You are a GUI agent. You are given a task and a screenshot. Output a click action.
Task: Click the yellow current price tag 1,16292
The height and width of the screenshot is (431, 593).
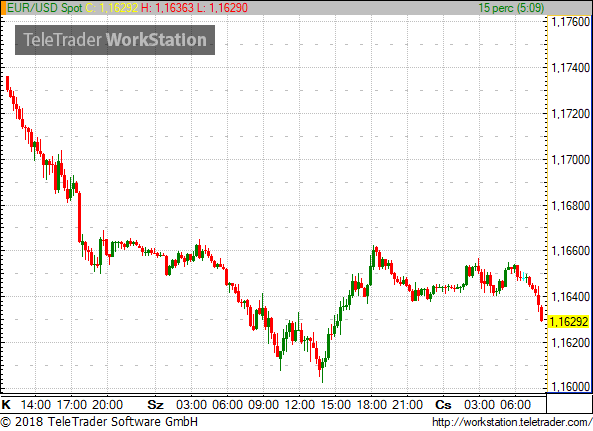(x=568, y=322)
